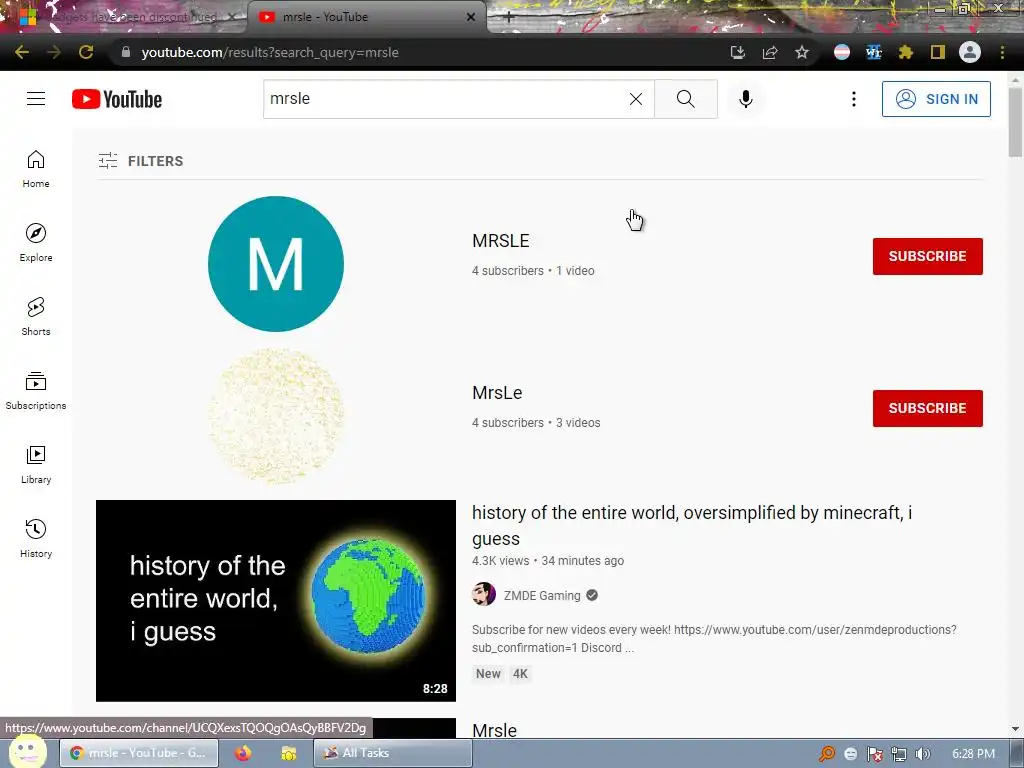1024x768 pixels.
Task: Launch Firefox from the taskbar
Action: [x=243, y=753]
